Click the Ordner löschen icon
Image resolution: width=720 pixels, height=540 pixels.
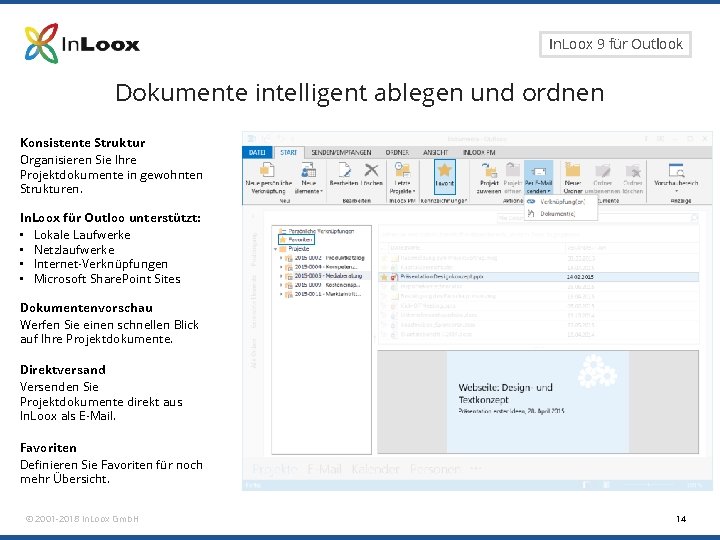click(x=633, y=171)
